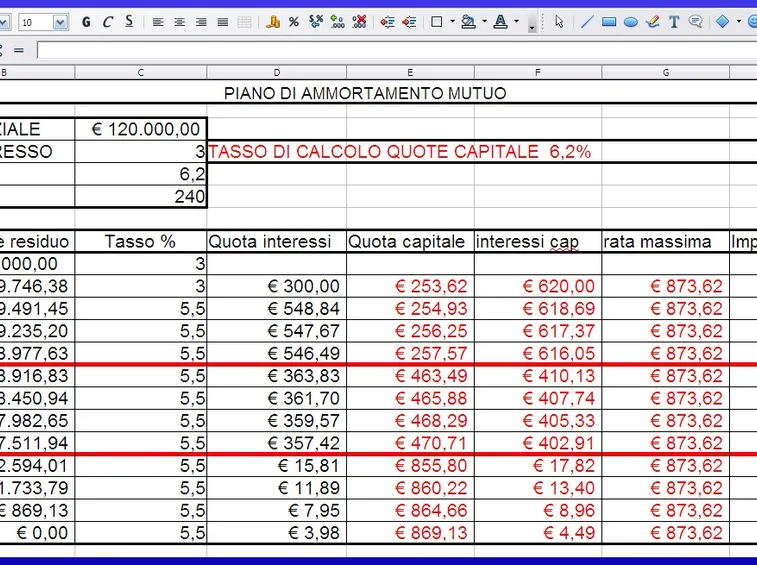
Task: Open the font name dropdown arrow
Action: (x=3, y=22)
